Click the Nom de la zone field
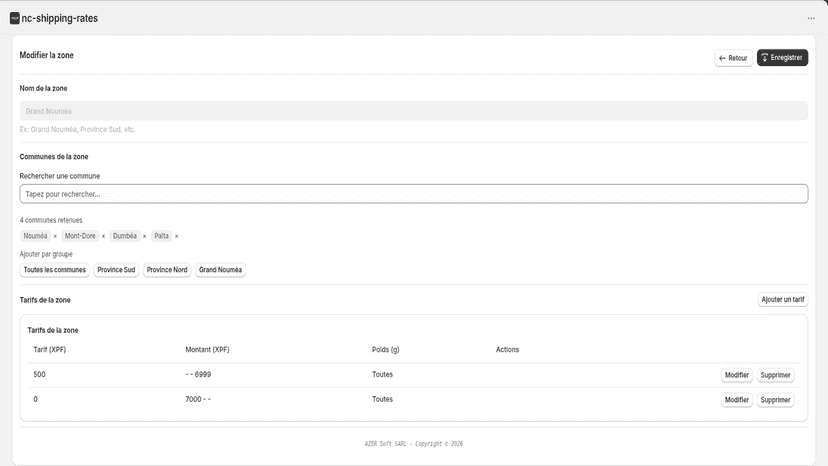Image resolution: width=828 pixels, height=466 pixels. pos(413,111)
